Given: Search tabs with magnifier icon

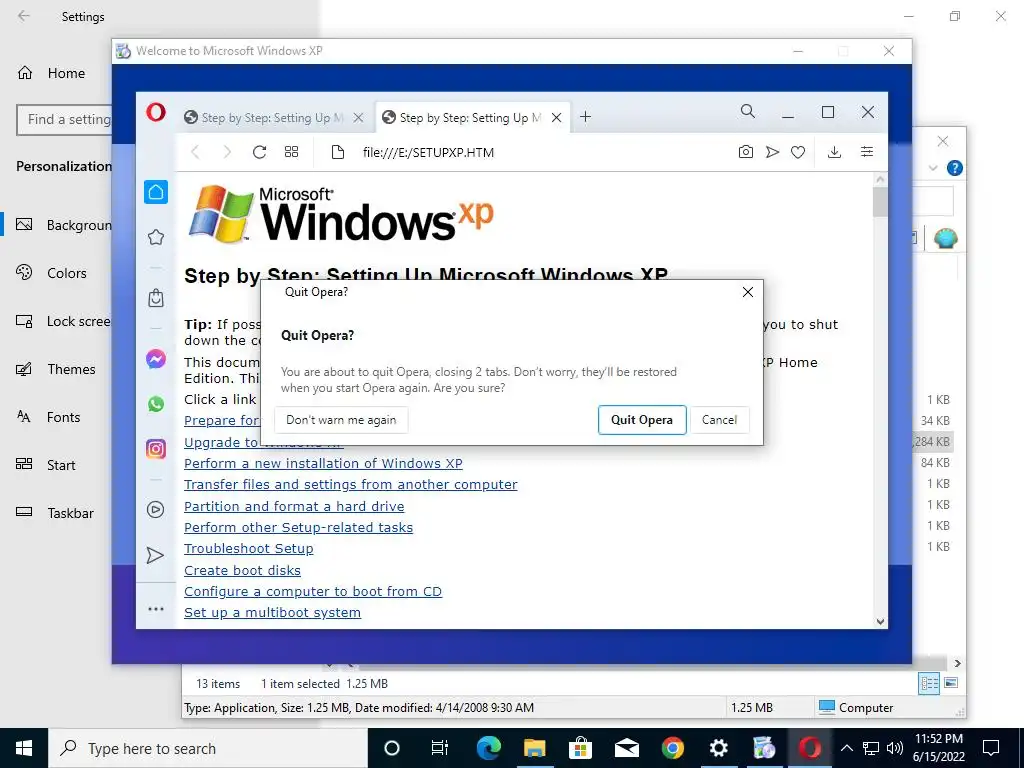Looking at the screenshot, I should 748,112.
